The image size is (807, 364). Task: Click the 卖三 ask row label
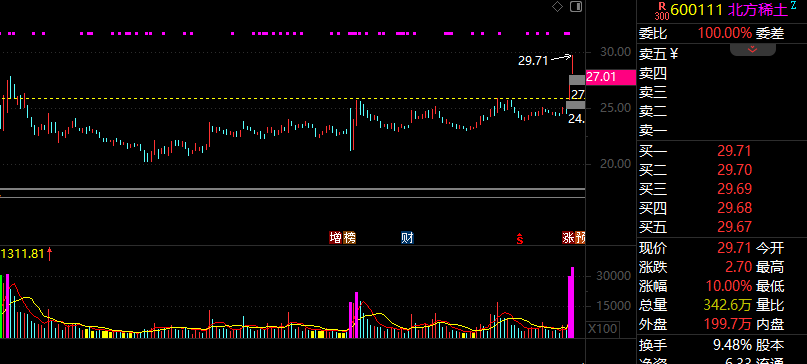[653, 93]
